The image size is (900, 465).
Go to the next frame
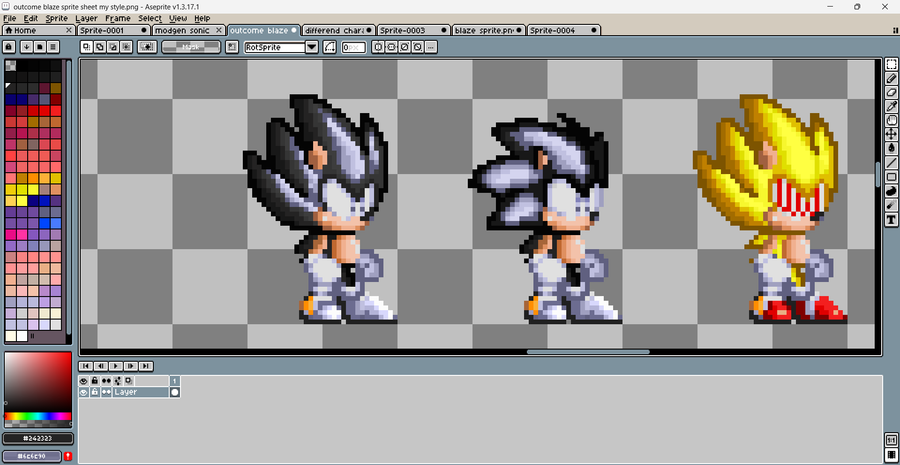[131, 366]
